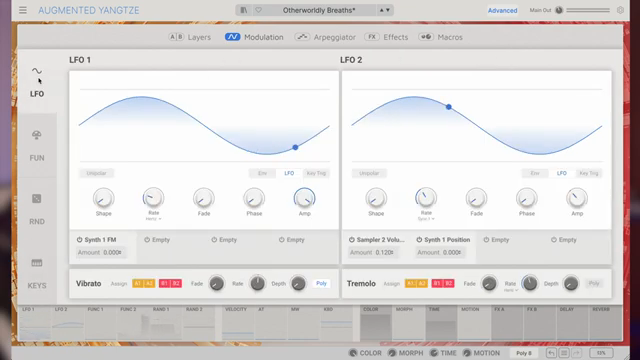This screenshot has height=360, width=640.
Task: Open the Effects tab
Action: tap(386, 37)
